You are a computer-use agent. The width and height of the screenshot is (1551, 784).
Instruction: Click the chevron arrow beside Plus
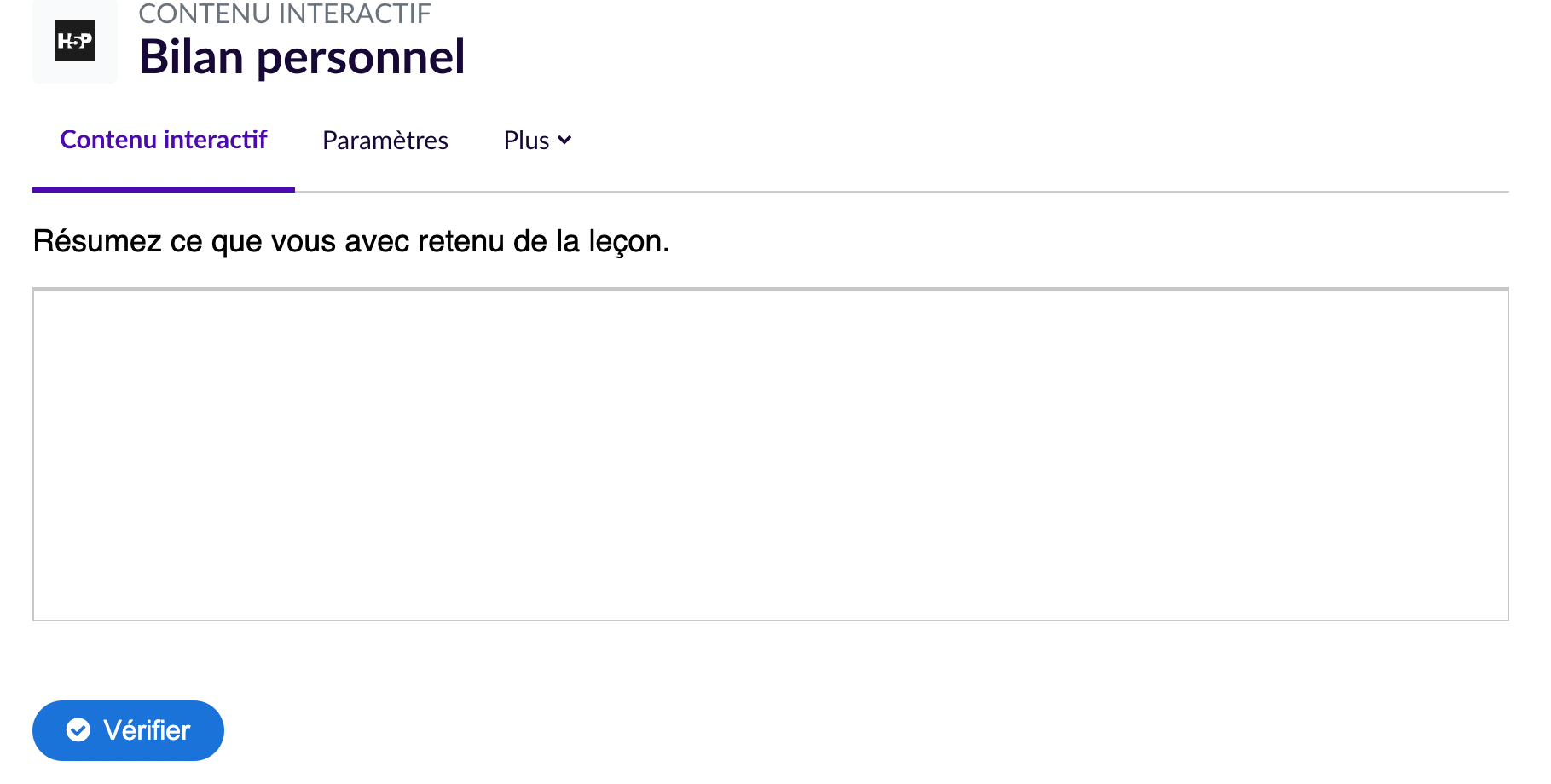564,140
